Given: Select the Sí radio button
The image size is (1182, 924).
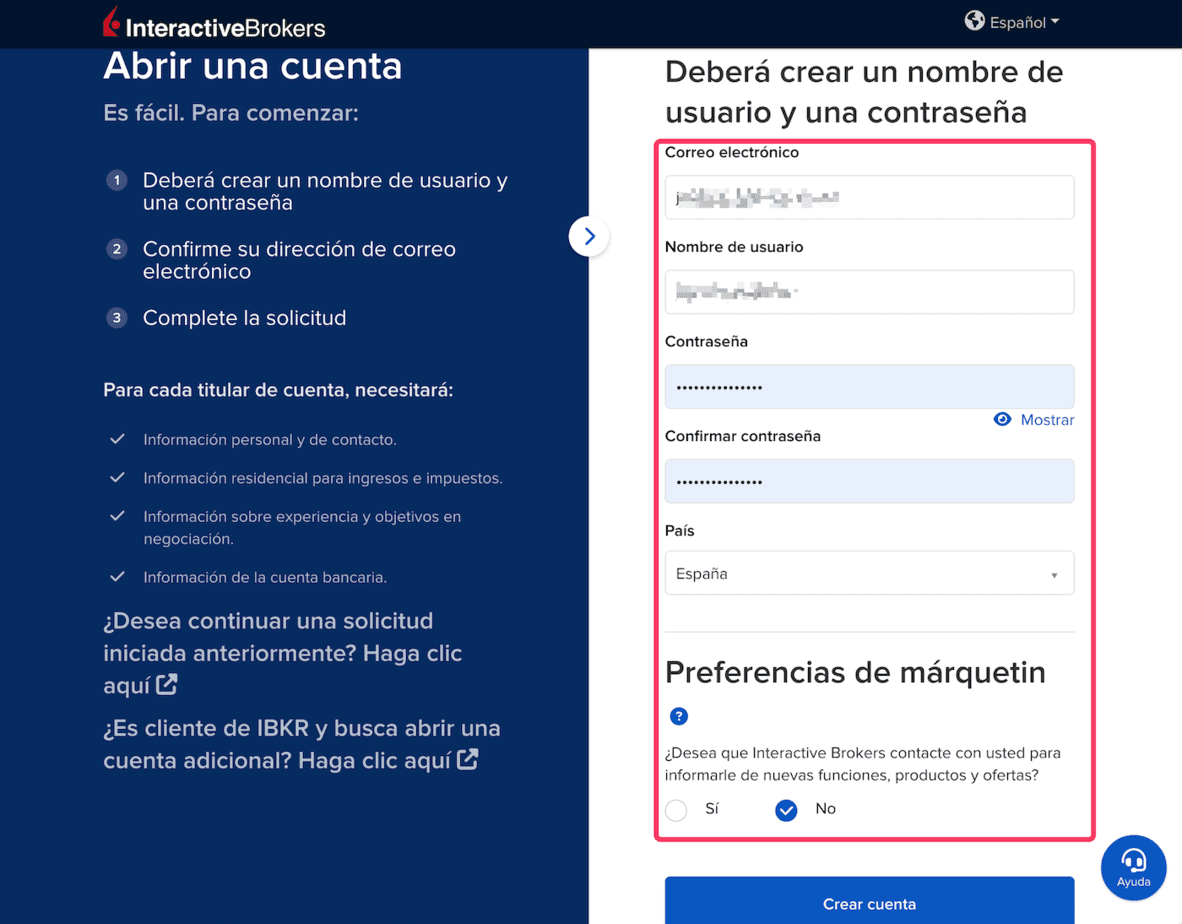Looking at the screenshot, I should 676,810.
